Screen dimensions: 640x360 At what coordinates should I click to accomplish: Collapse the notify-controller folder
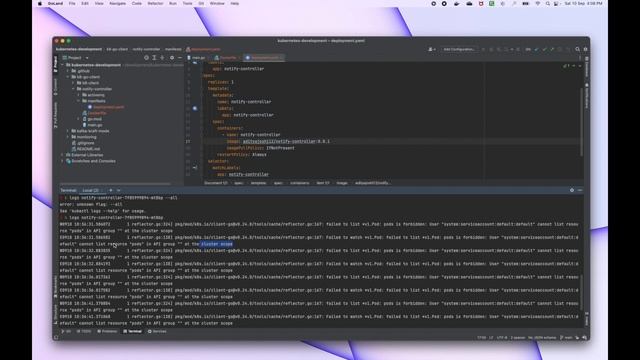(x=73, y=89)
